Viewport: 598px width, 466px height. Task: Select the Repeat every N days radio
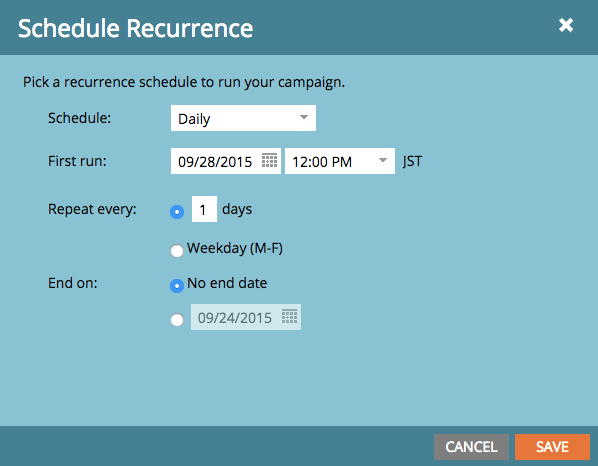(x=177, y=212)
